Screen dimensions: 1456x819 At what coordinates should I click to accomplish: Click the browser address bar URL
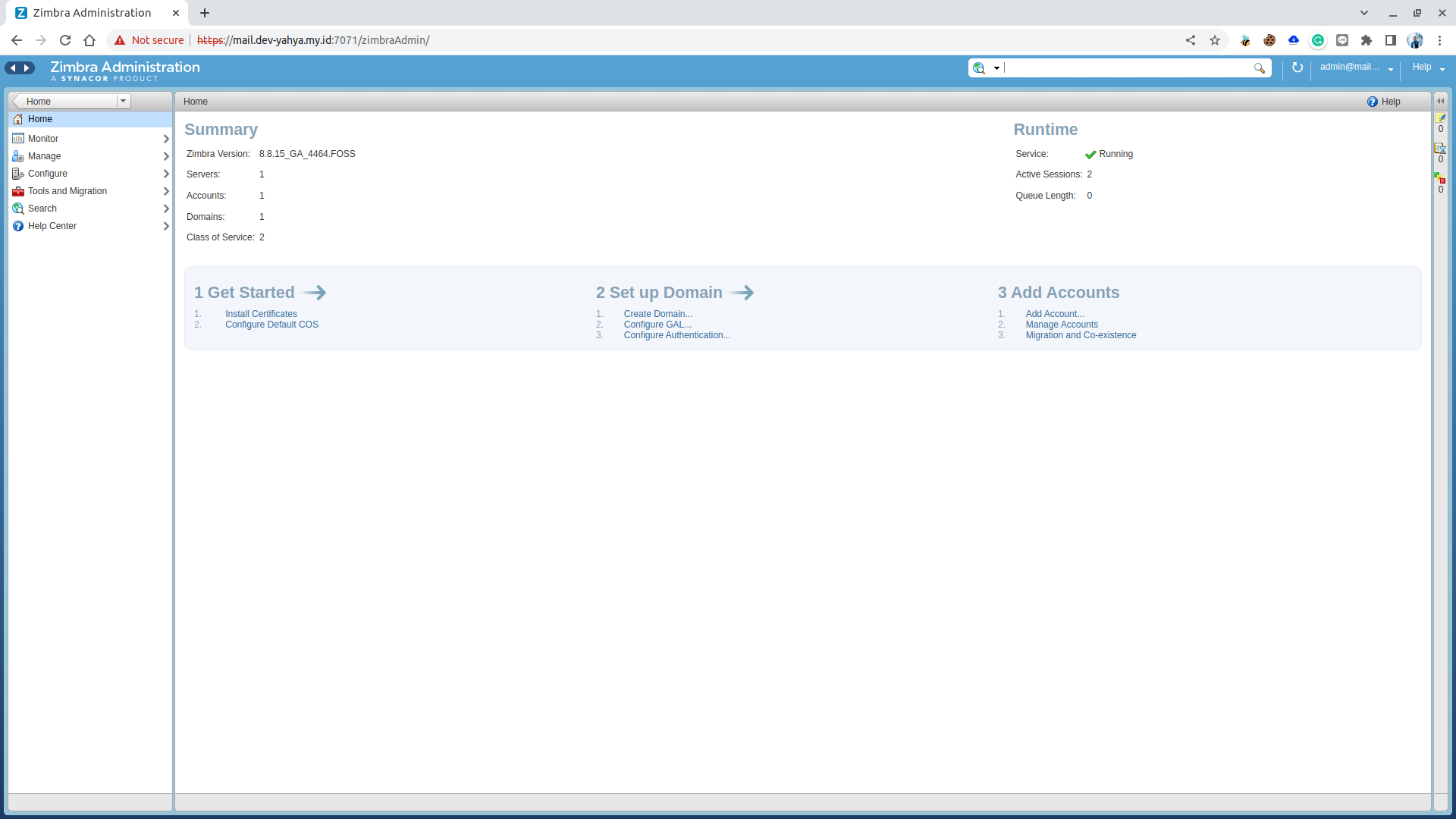click(313, 40)
